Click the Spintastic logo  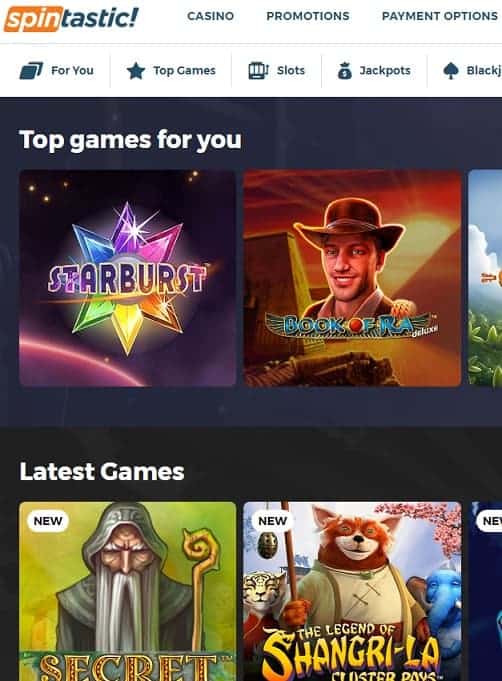pos(71,19)
